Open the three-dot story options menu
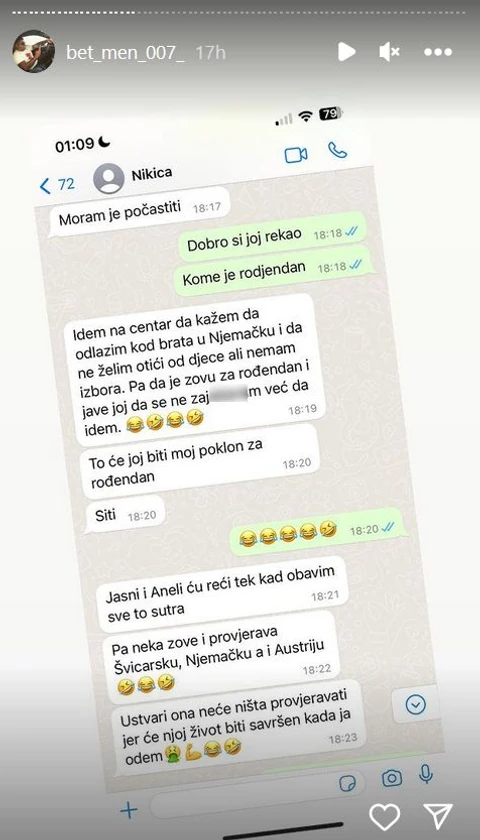The height and width of the screenshot is (840, 480). click(x=438, y=52)
